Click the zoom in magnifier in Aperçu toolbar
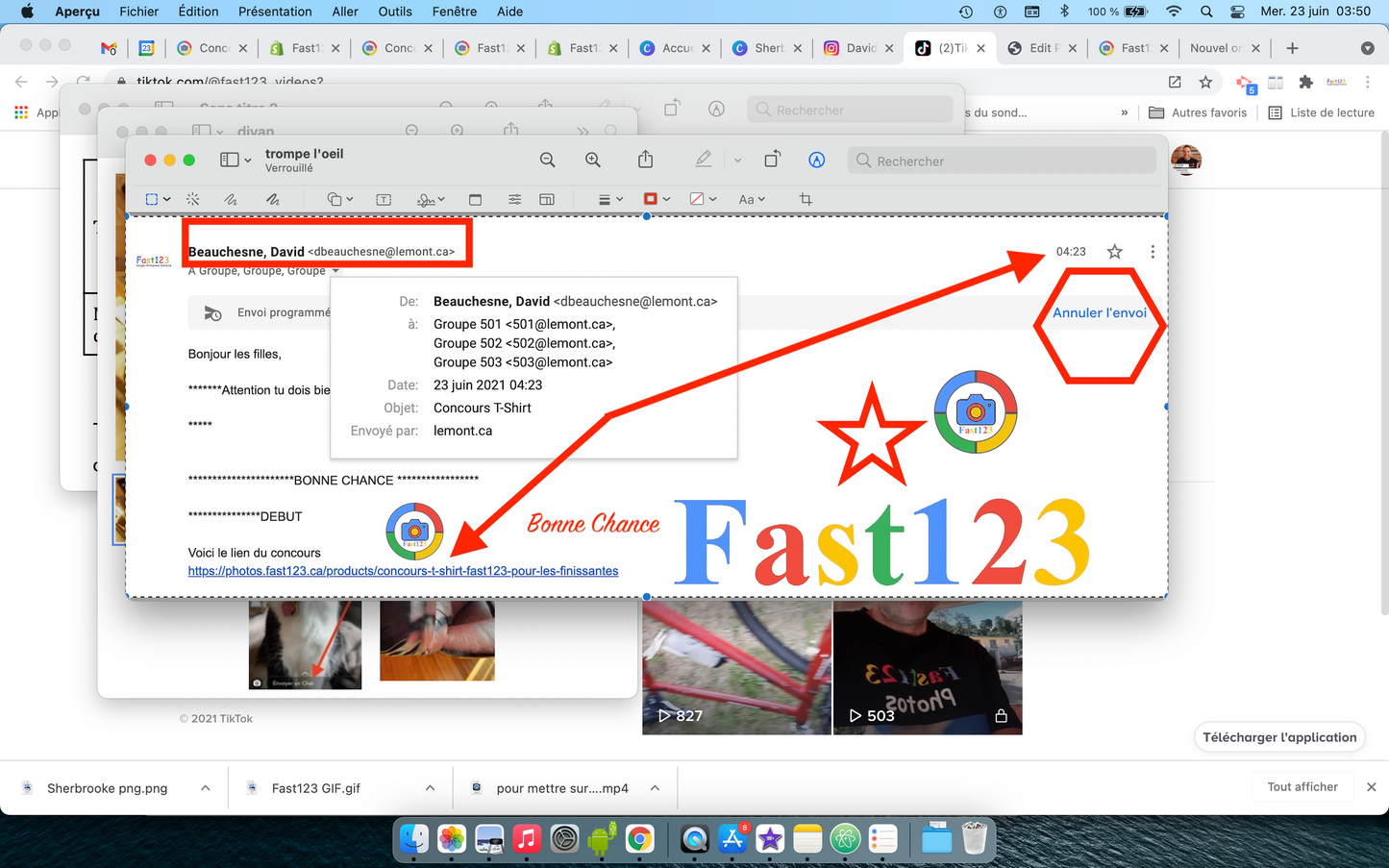 point(593,161)
